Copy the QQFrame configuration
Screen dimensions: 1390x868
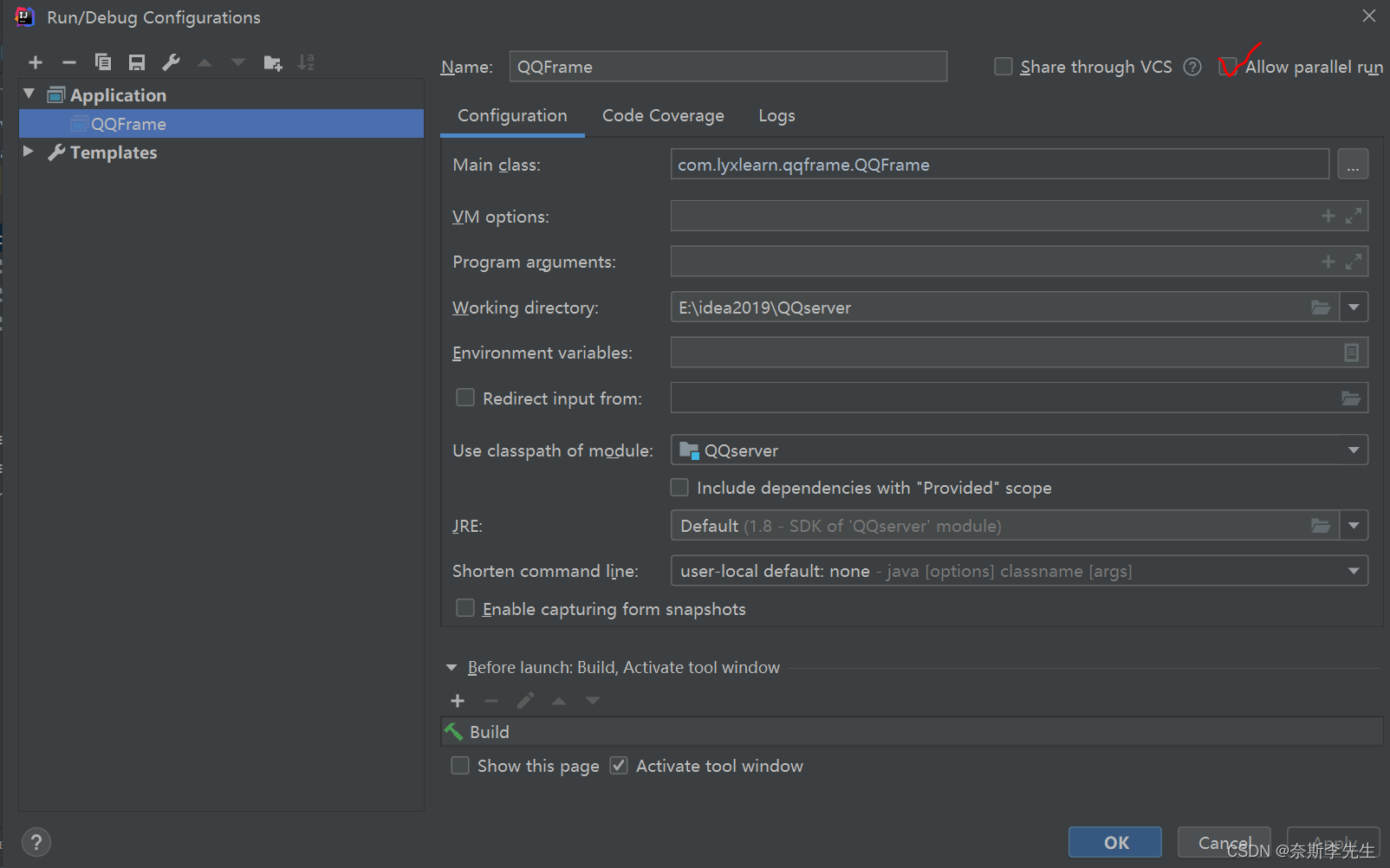tap(103, 62)
